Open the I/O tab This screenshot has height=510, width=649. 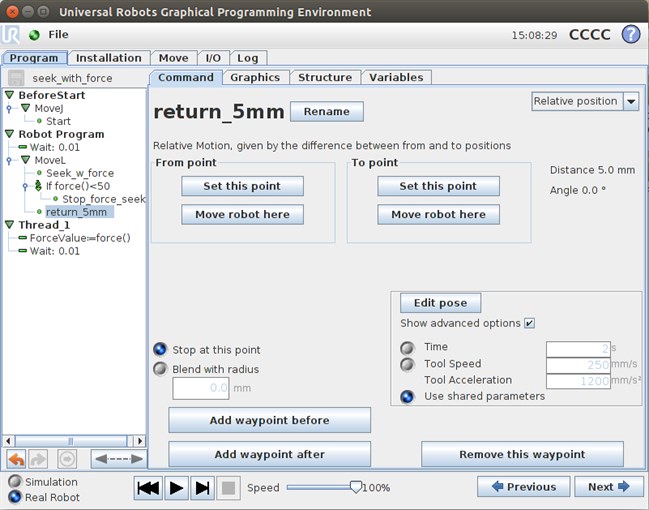tap(213, 58)
